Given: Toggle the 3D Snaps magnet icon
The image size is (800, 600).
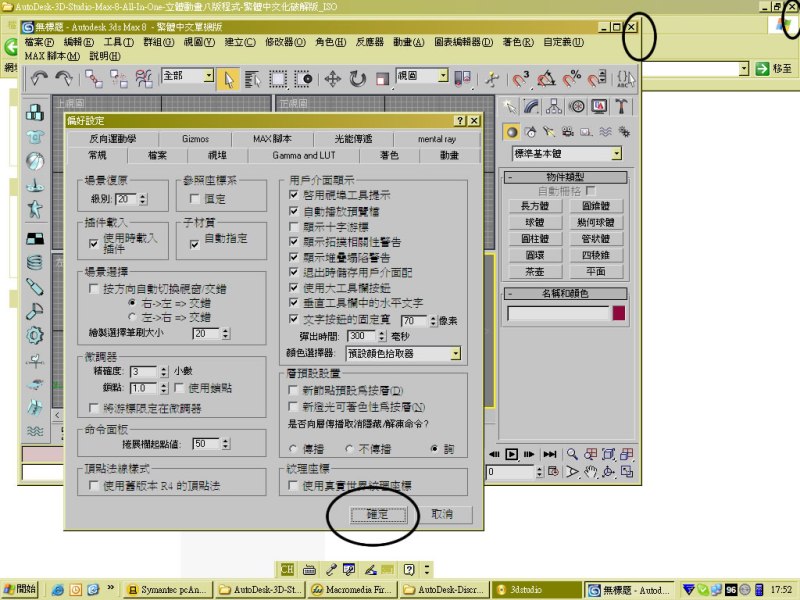Looking at the screenshot, I should pos(520,80).
